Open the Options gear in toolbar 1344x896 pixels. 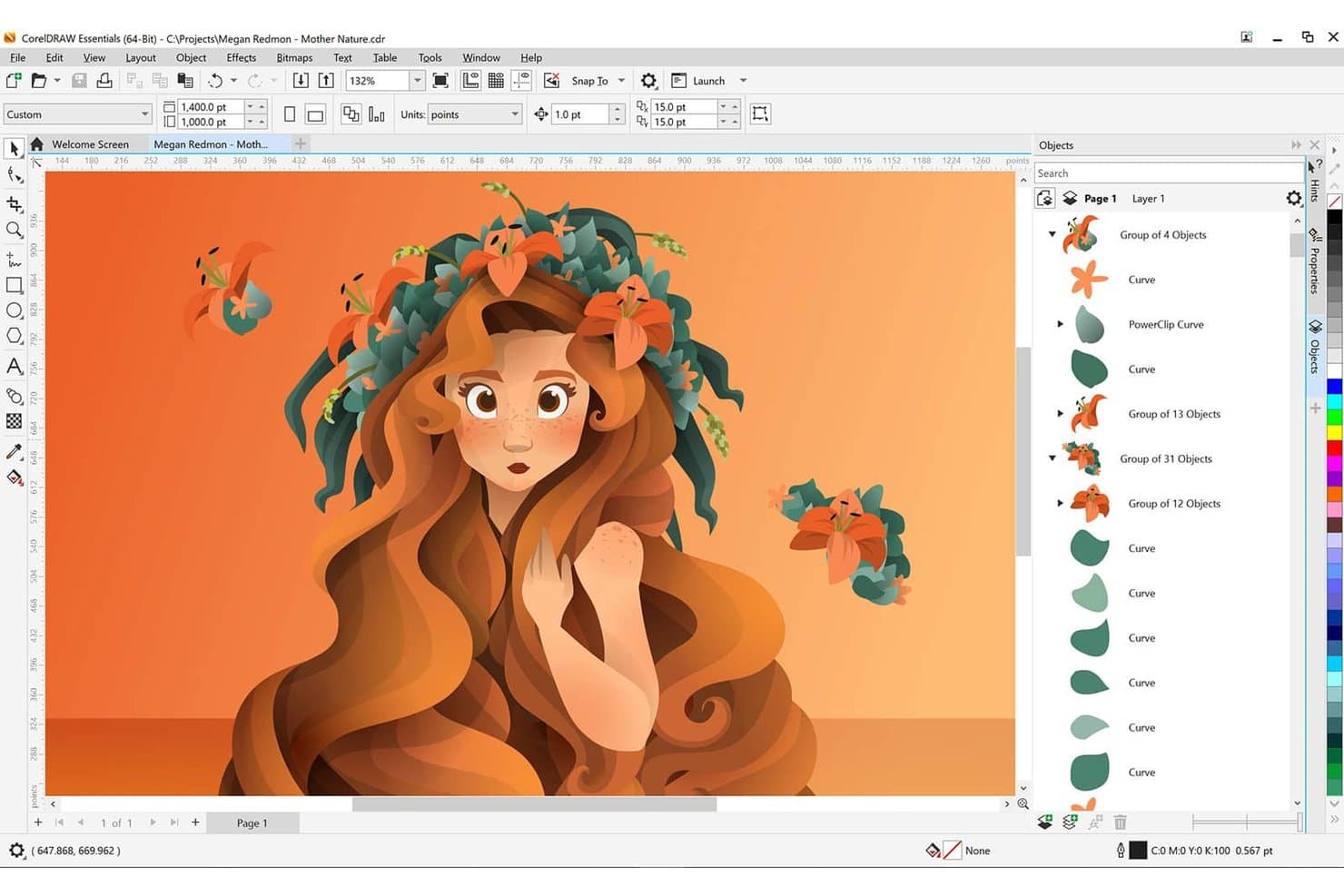pyautogui.click(x=648, y=81)
